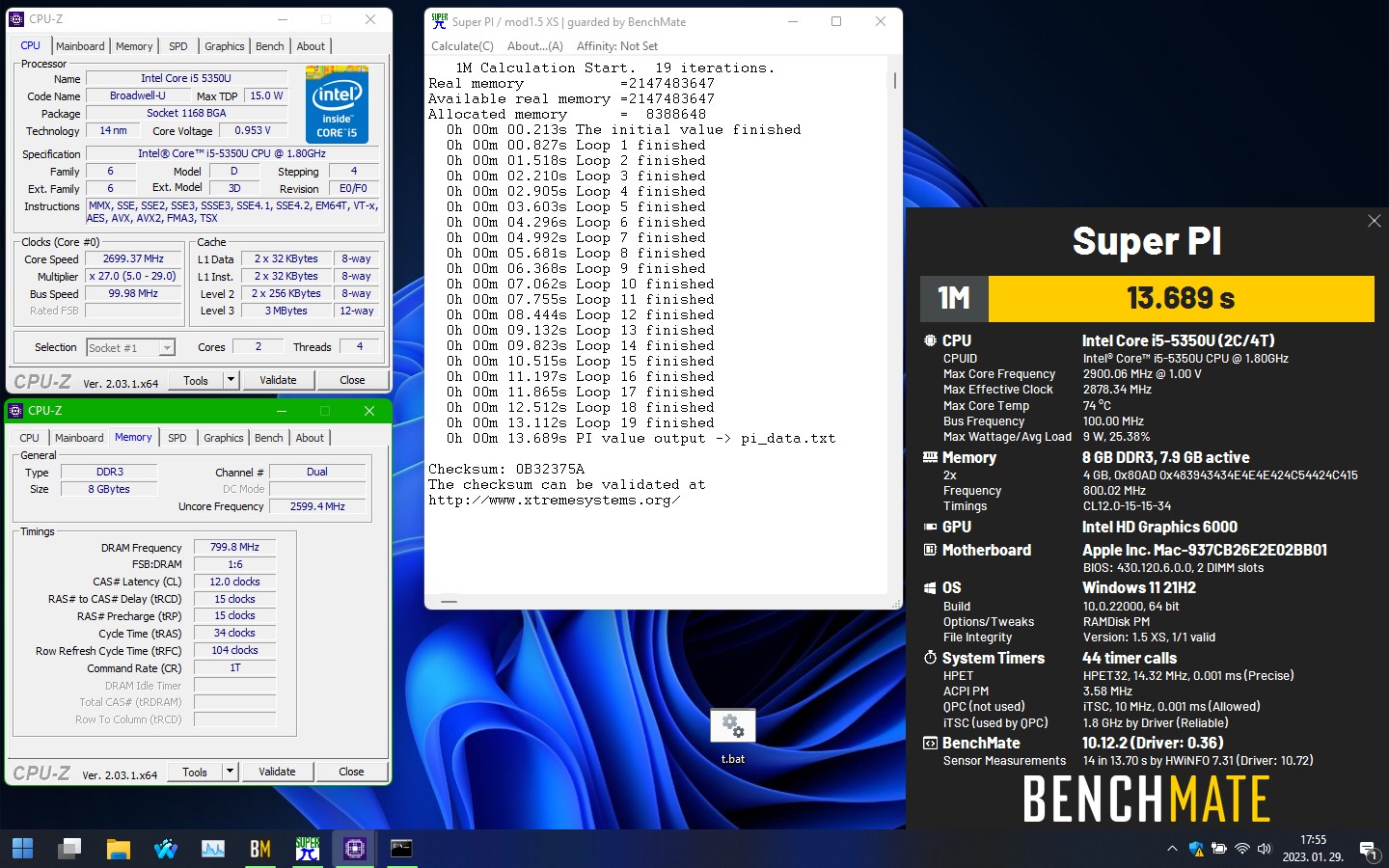Click the Core Speed value 2699.37 MHz
1389x868 pixels.
click(x=133, y=259)
